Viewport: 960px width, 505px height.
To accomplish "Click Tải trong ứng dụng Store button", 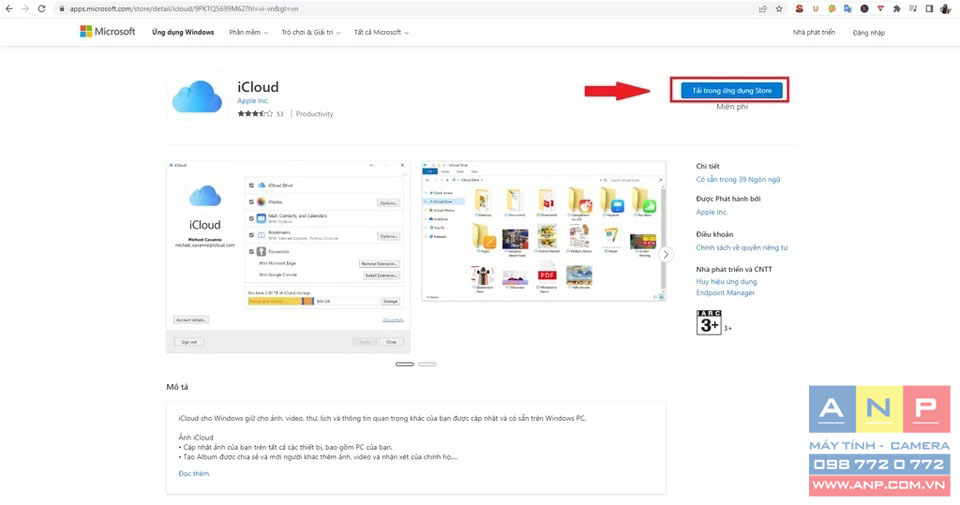I will click(x=732, y=91).
